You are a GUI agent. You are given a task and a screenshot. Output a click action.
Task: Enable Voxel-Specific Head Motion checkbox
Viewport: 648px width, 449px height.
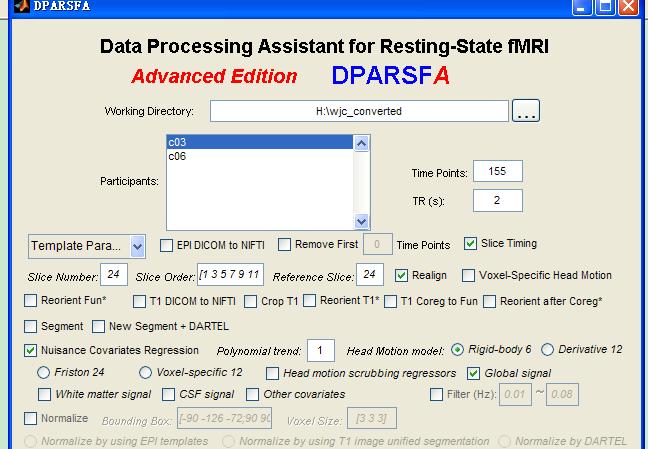(x=468, y=275)
